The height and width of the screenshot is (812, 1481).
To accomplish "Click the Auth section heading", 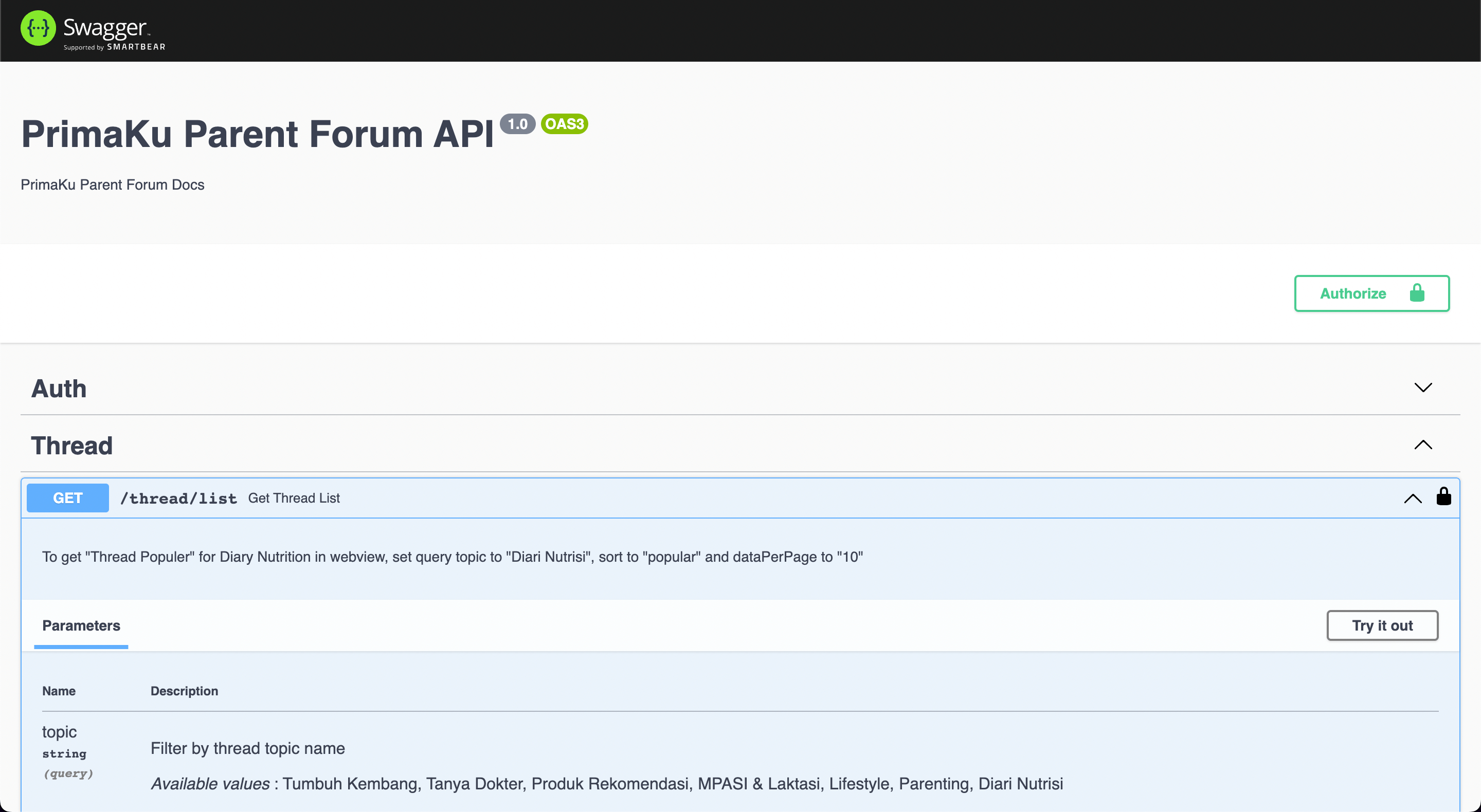I will point(59,389).
